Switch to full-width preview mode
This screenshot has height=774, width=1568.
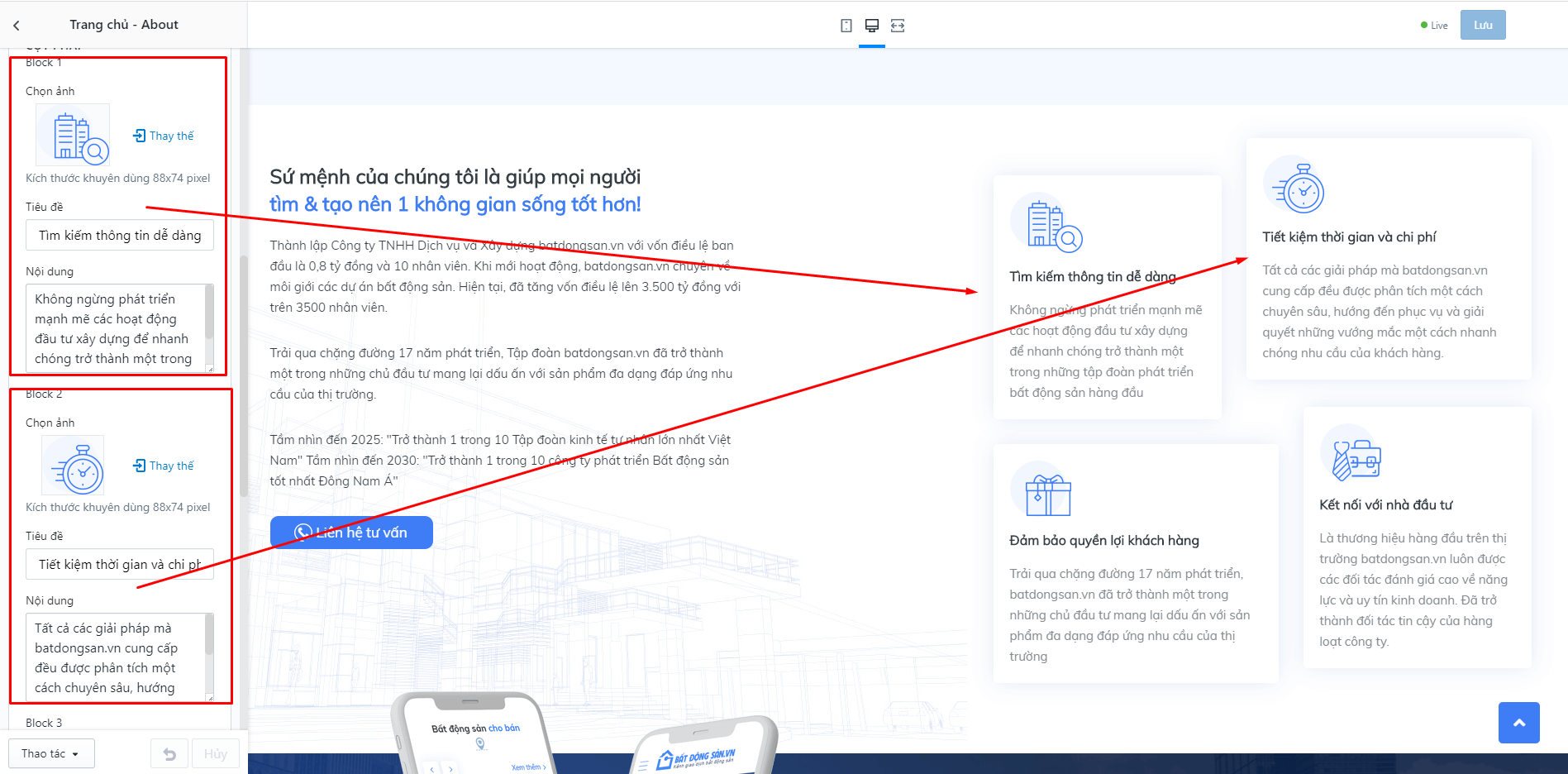[898, 26]
